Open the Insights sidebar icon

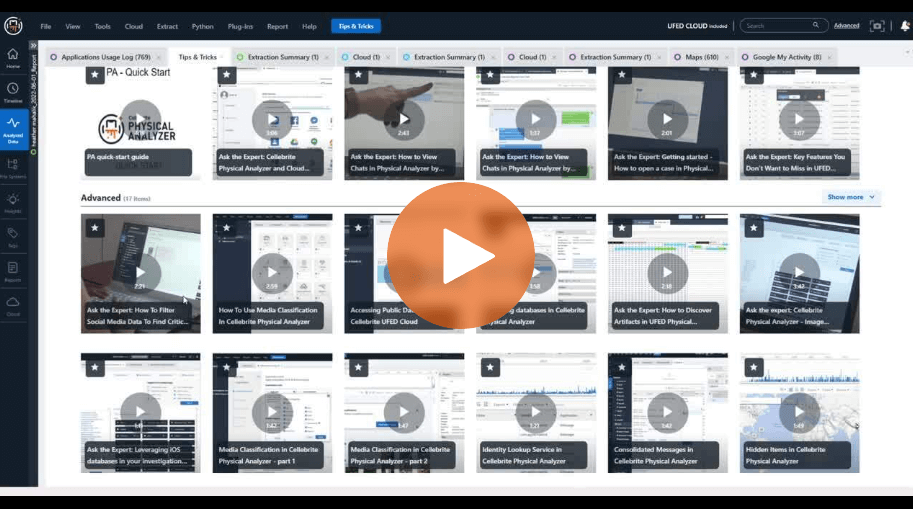pyautogui.click(x=13, y=203)
